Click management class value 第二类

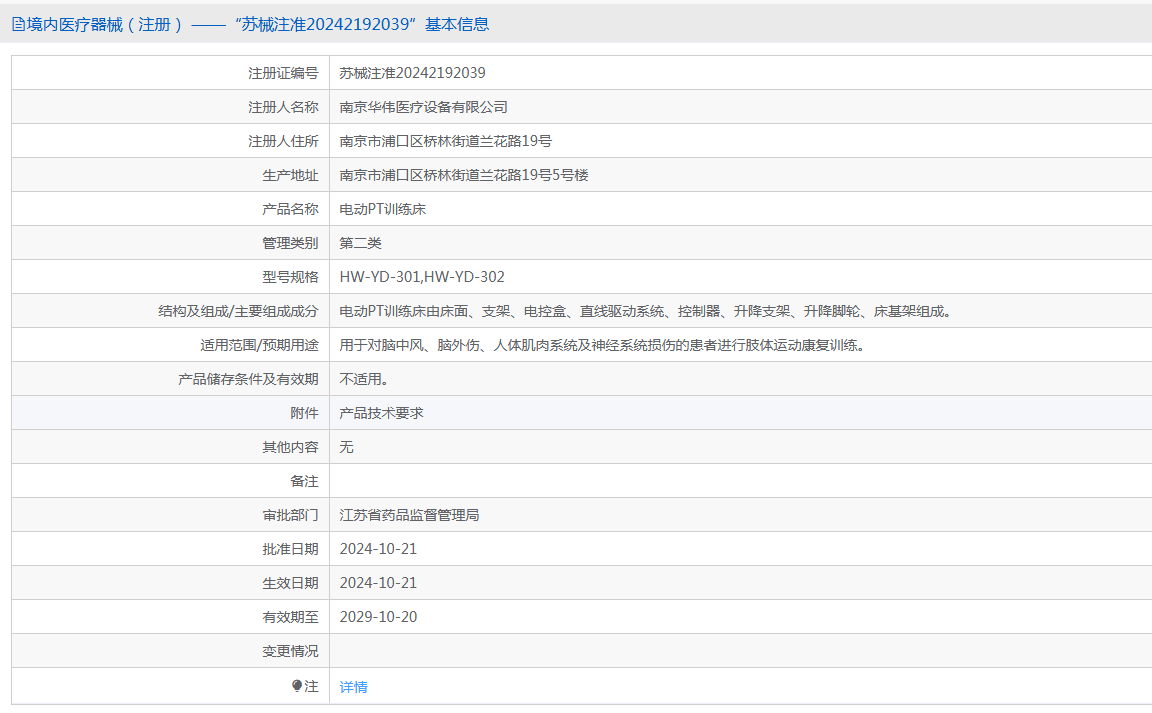pos(360,243)
